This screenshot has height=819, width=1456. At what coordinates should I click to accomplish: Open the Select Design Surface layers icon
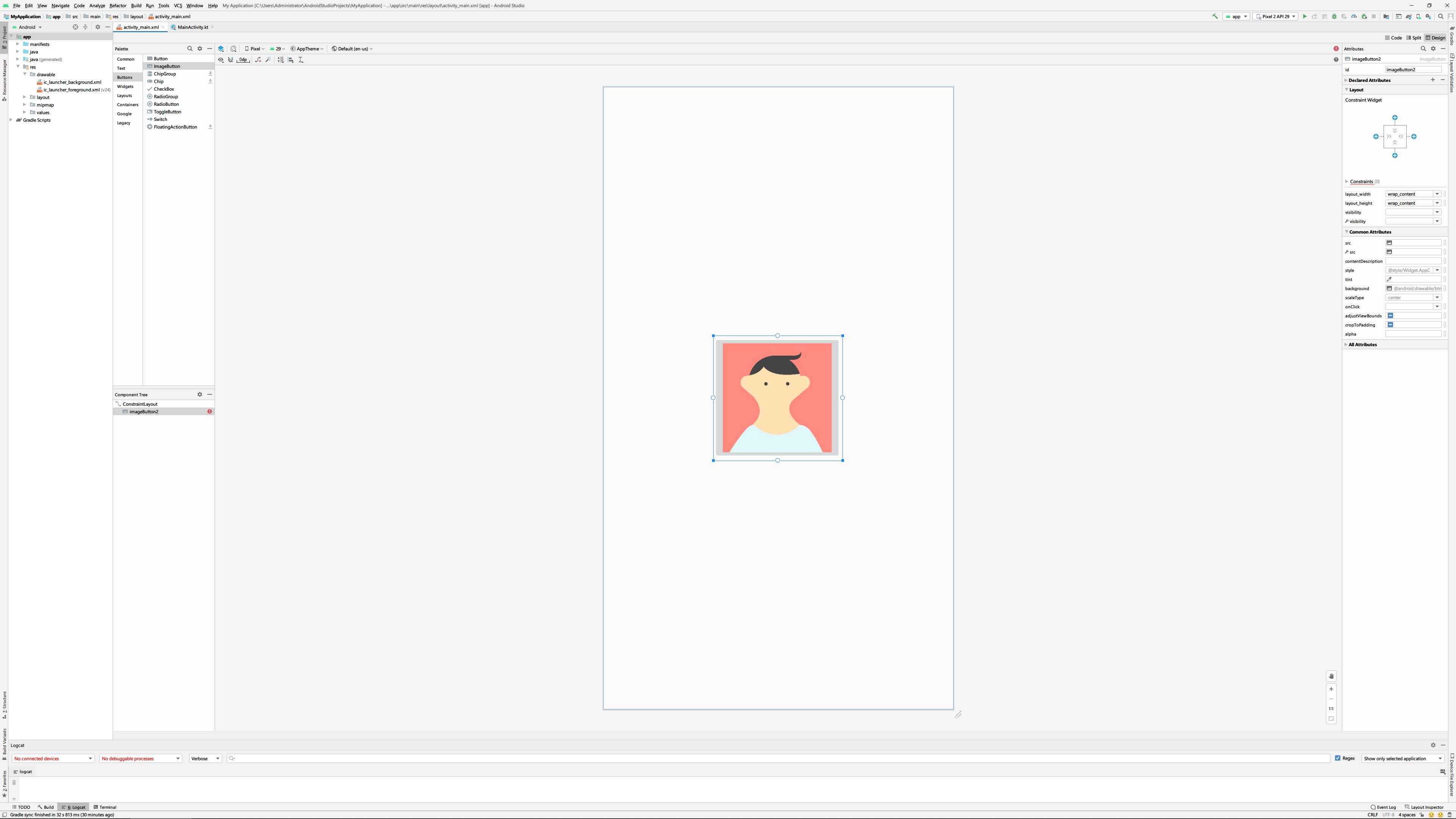point(221,49)
